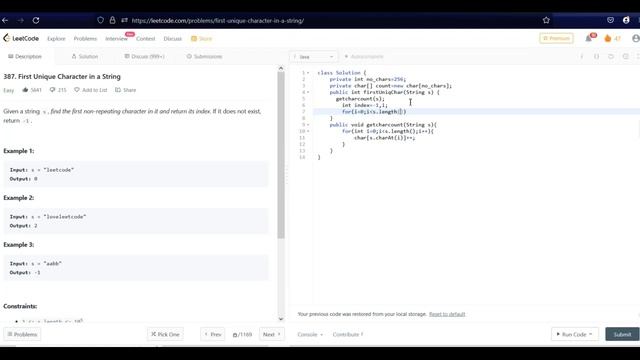This screenshot has height=360, width=640.
Task: Switch to the Submissions tab
Action: tap(204, 56)
